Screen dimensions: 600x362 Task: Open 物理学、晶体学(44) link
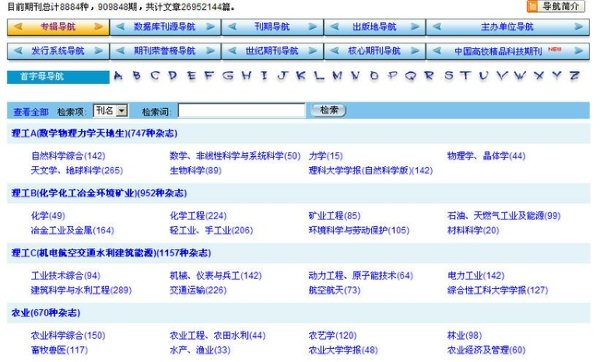[486, 156]
